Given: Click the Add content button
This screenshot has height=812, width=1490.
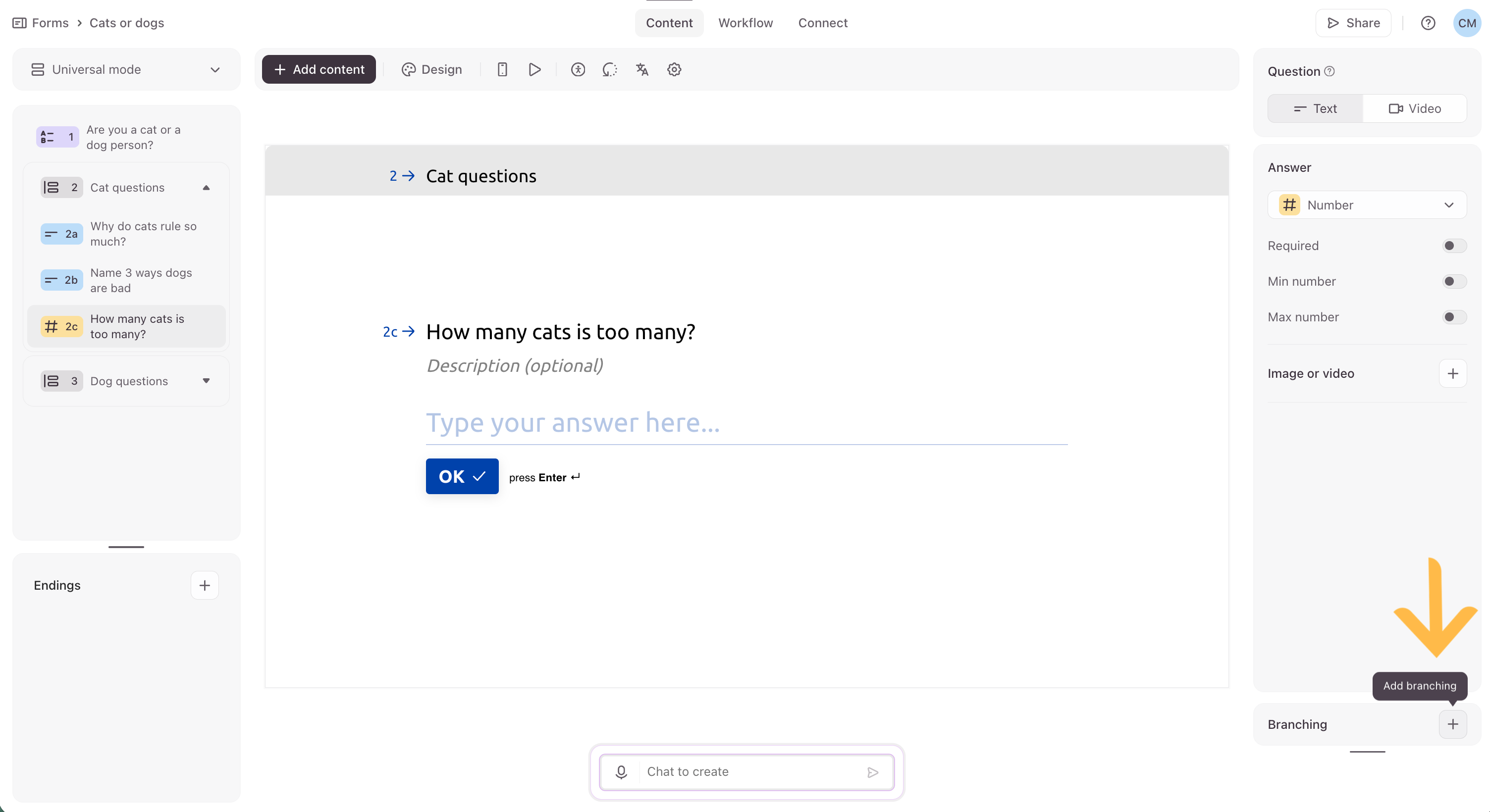Looking at the screenshot, I should 319,69.
